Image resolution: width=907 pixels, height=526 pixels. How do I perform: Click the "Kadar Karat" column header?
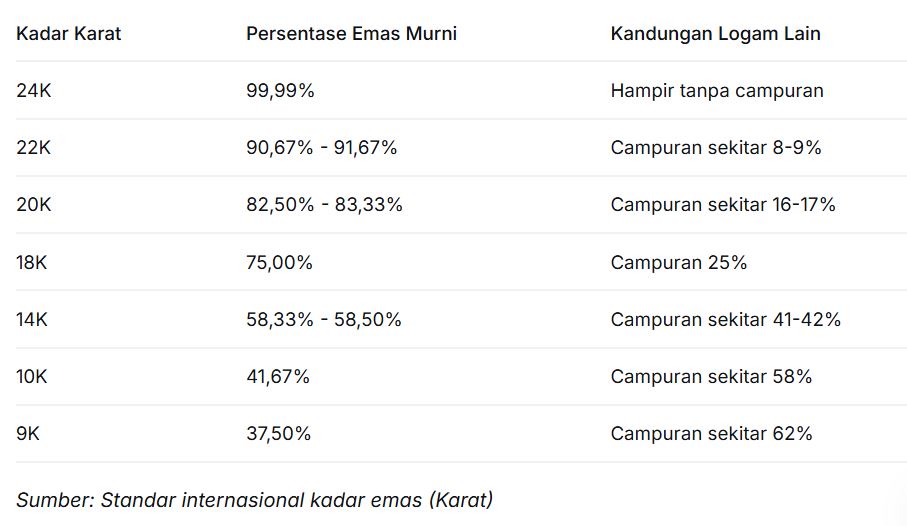pyautogui.click(x=68, y=33)
